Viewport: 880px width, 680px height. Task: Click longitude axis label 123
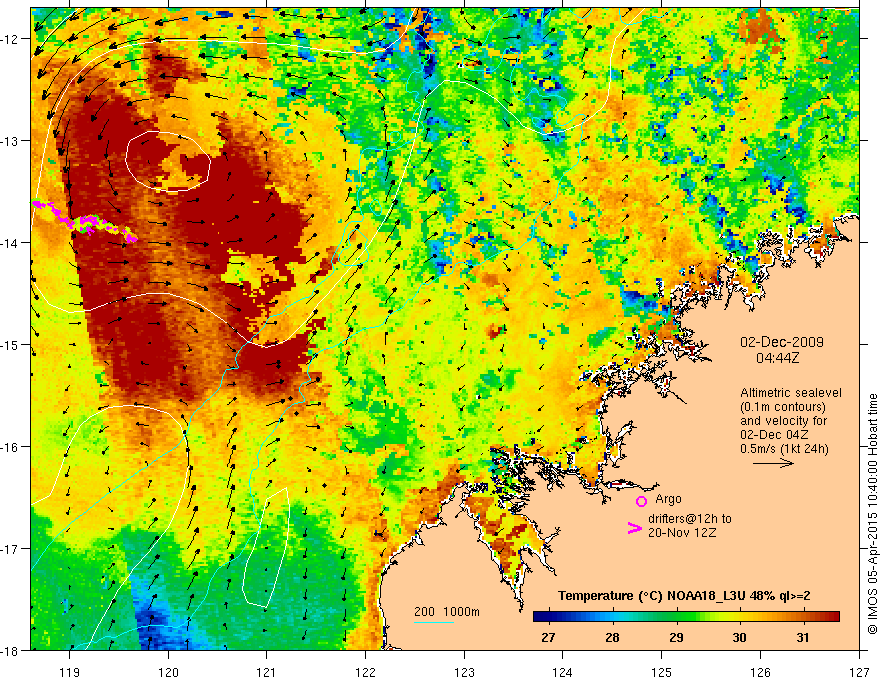464,672
